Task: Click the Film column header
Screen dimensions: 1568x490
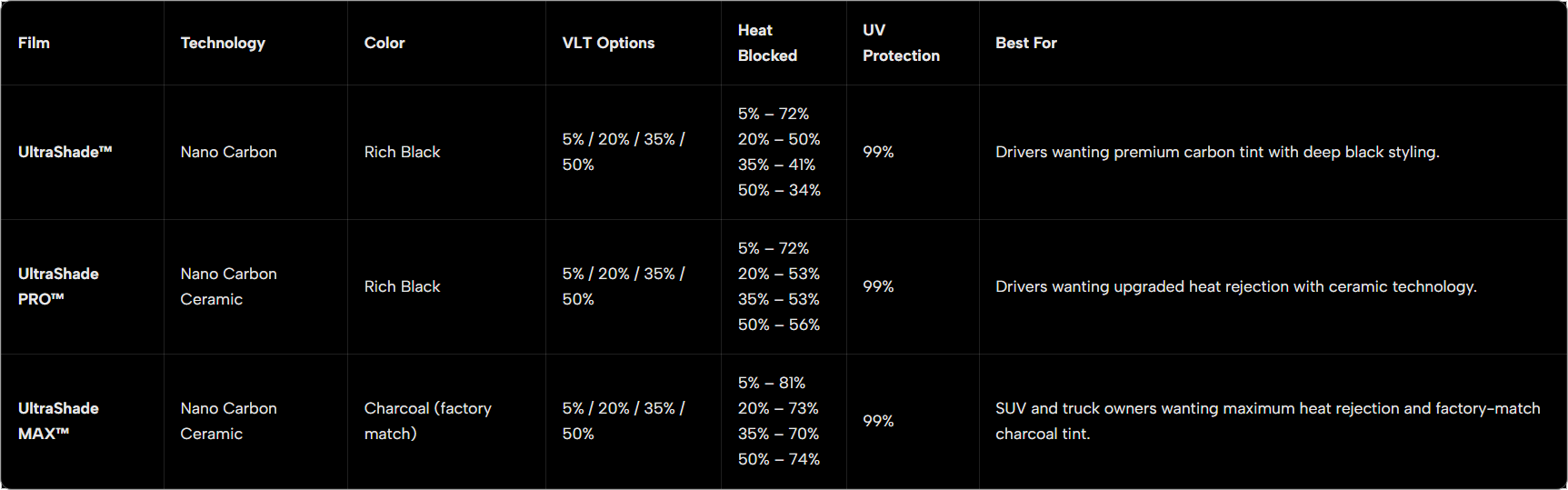Action: tap(34, 43)
